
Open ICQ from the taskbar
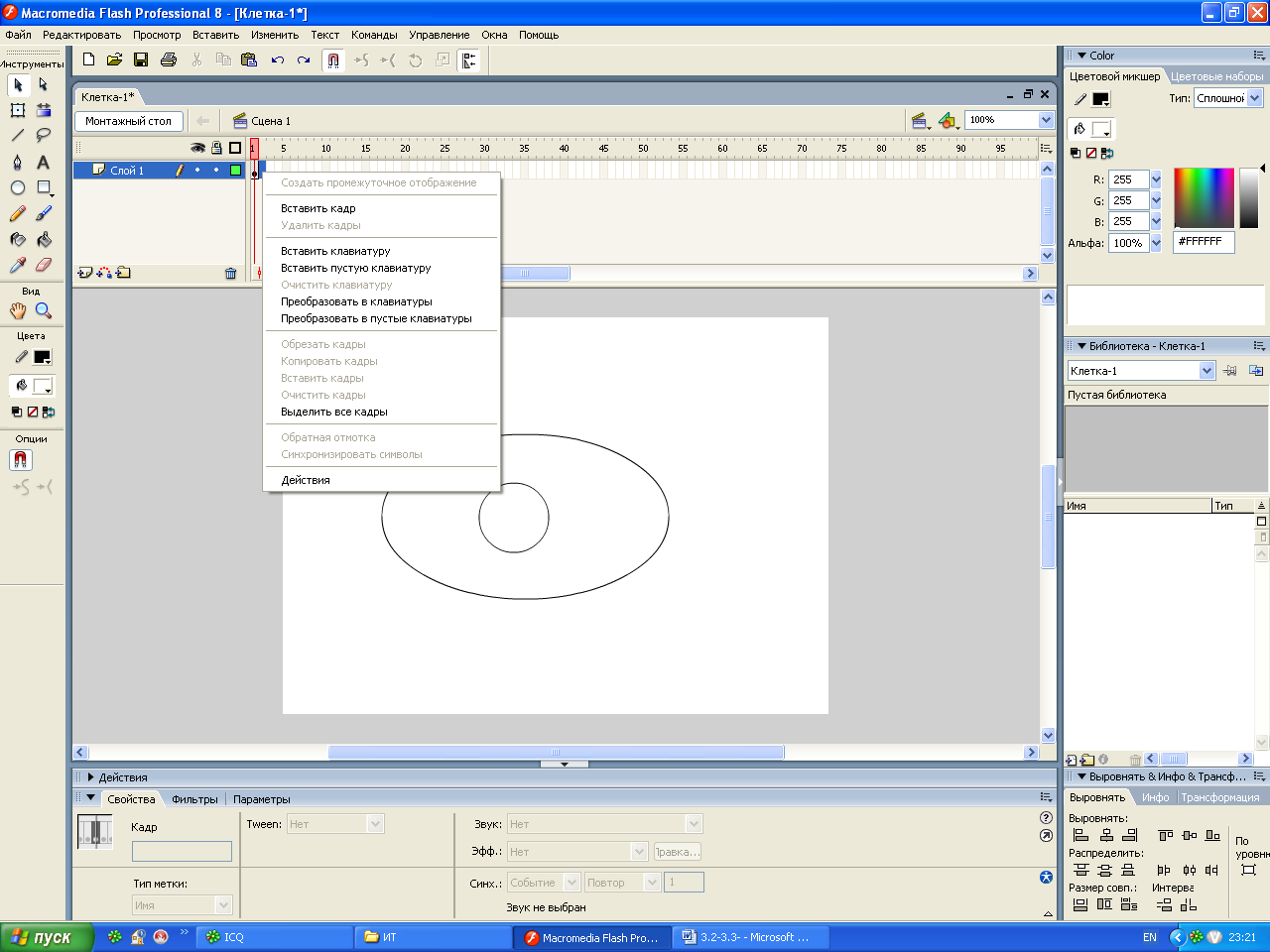[275, 937]
